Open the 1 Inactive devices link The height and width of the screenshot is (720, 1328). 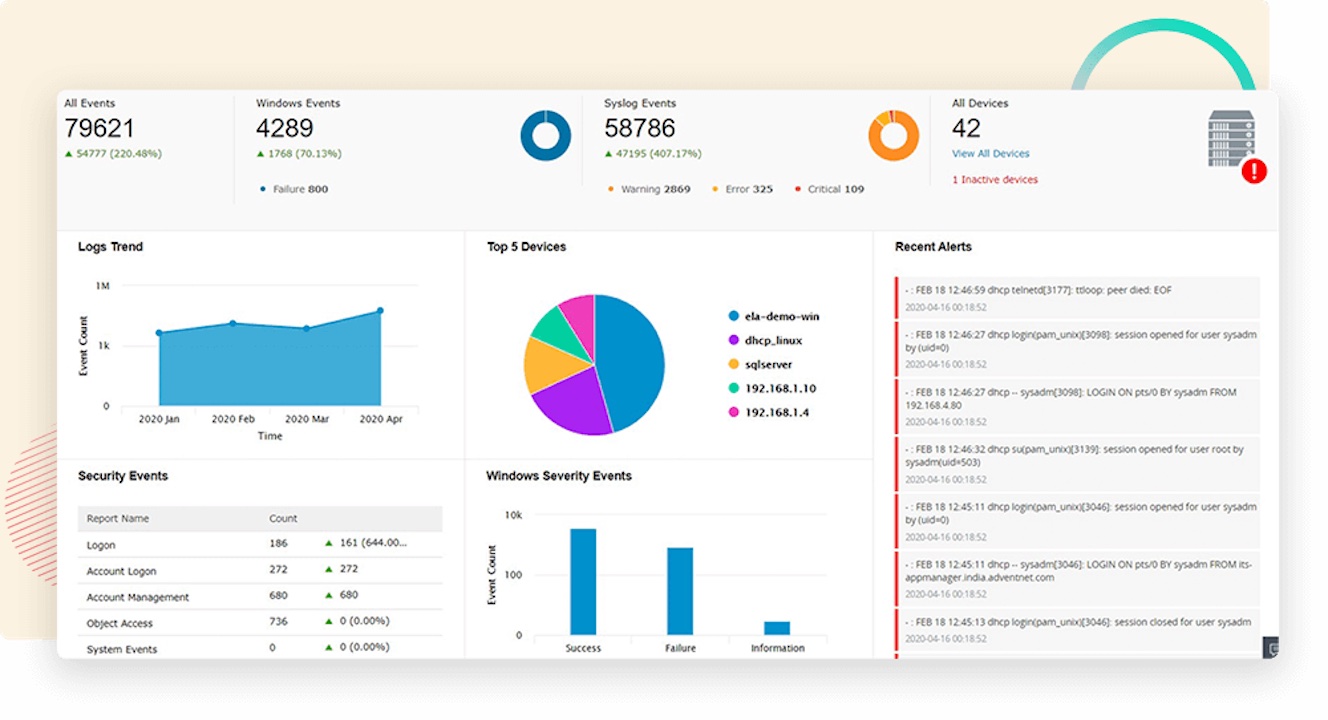tap(995, 180)
